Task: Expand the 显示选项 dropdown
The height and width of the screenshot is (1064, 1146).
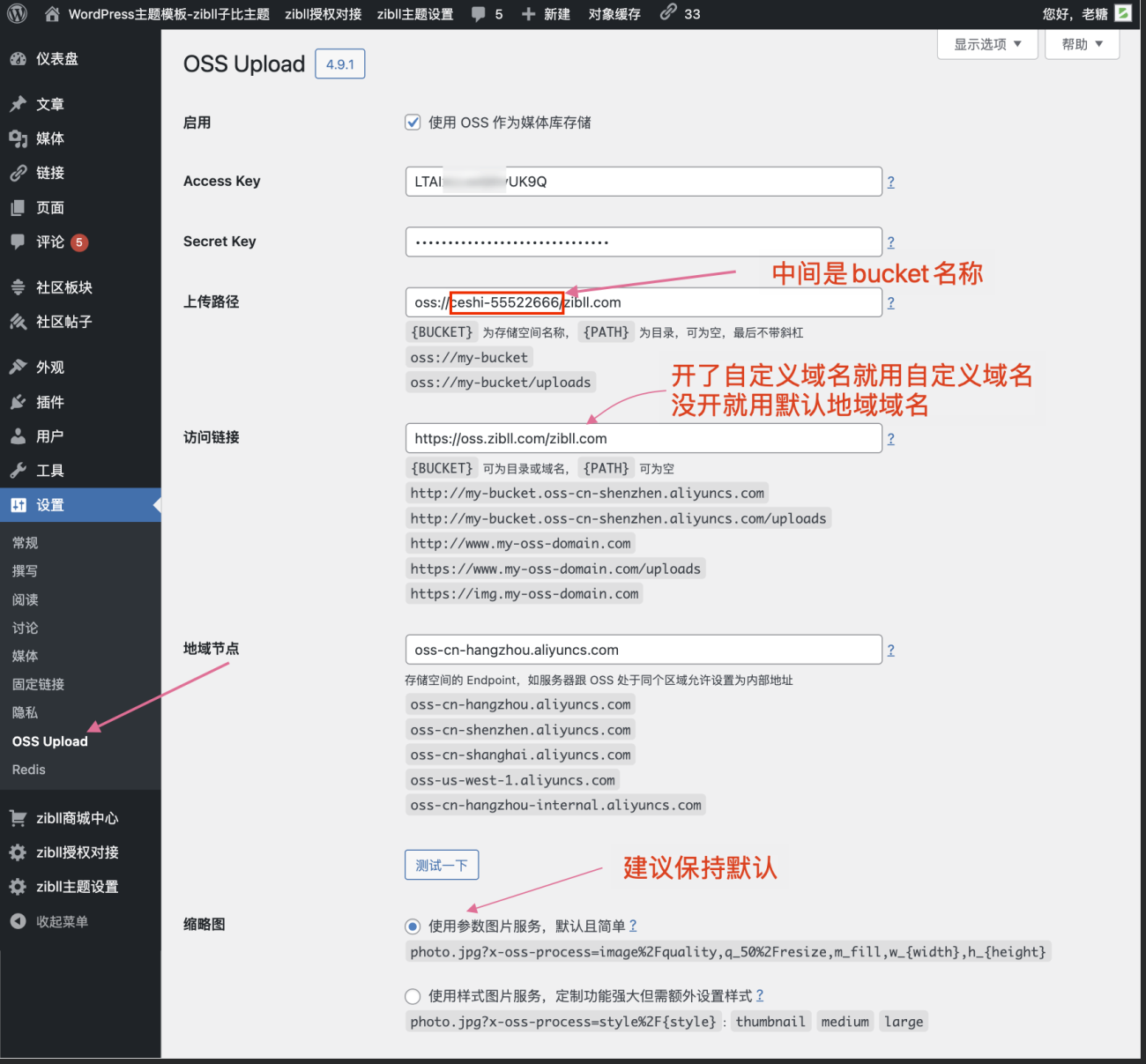Action: (987, 44)
